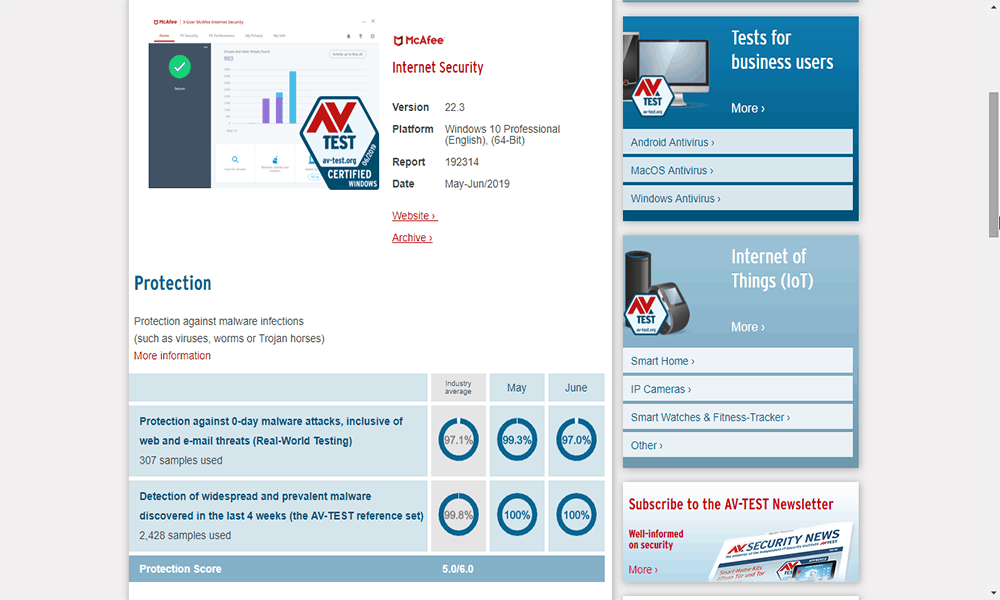Click the Protection section heading

172,283
